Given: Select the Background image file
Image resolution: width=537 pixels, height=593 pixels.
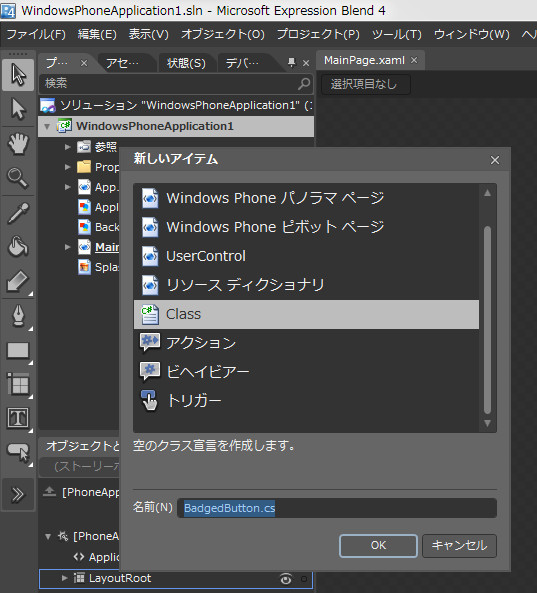Looking at the screenshot, I should [x=98, y=227].
